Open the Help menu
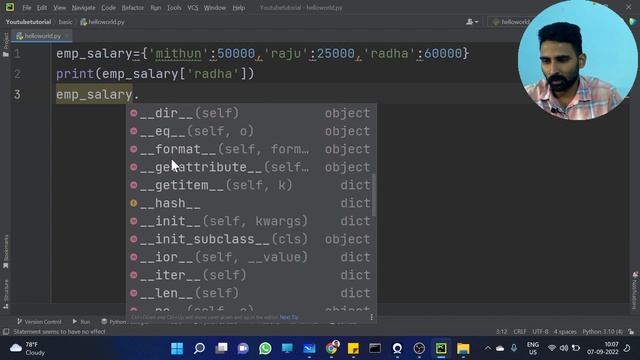The width and height of the screenshot is (640, 360). pos(238,8)
